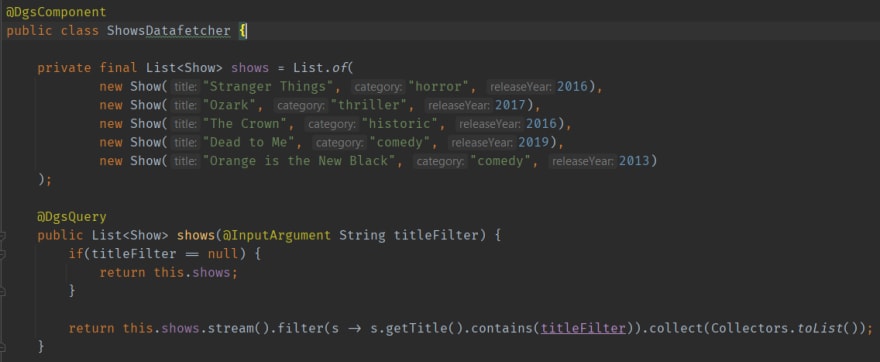Click the @DgsComponent annotation

[x=56, y=12]
